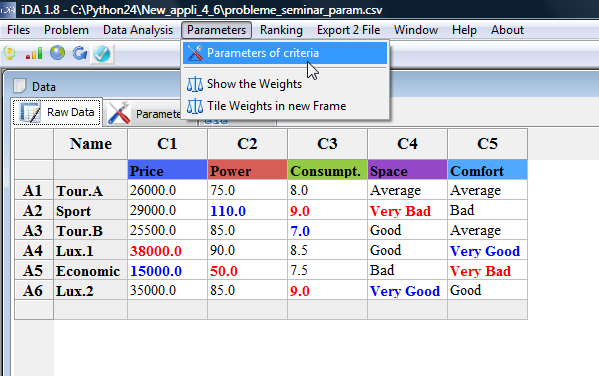The image size is (599, 376).
Task: Choose Tile Weights in new Frame
Action: pyautogui.click(x=285, y=106)
